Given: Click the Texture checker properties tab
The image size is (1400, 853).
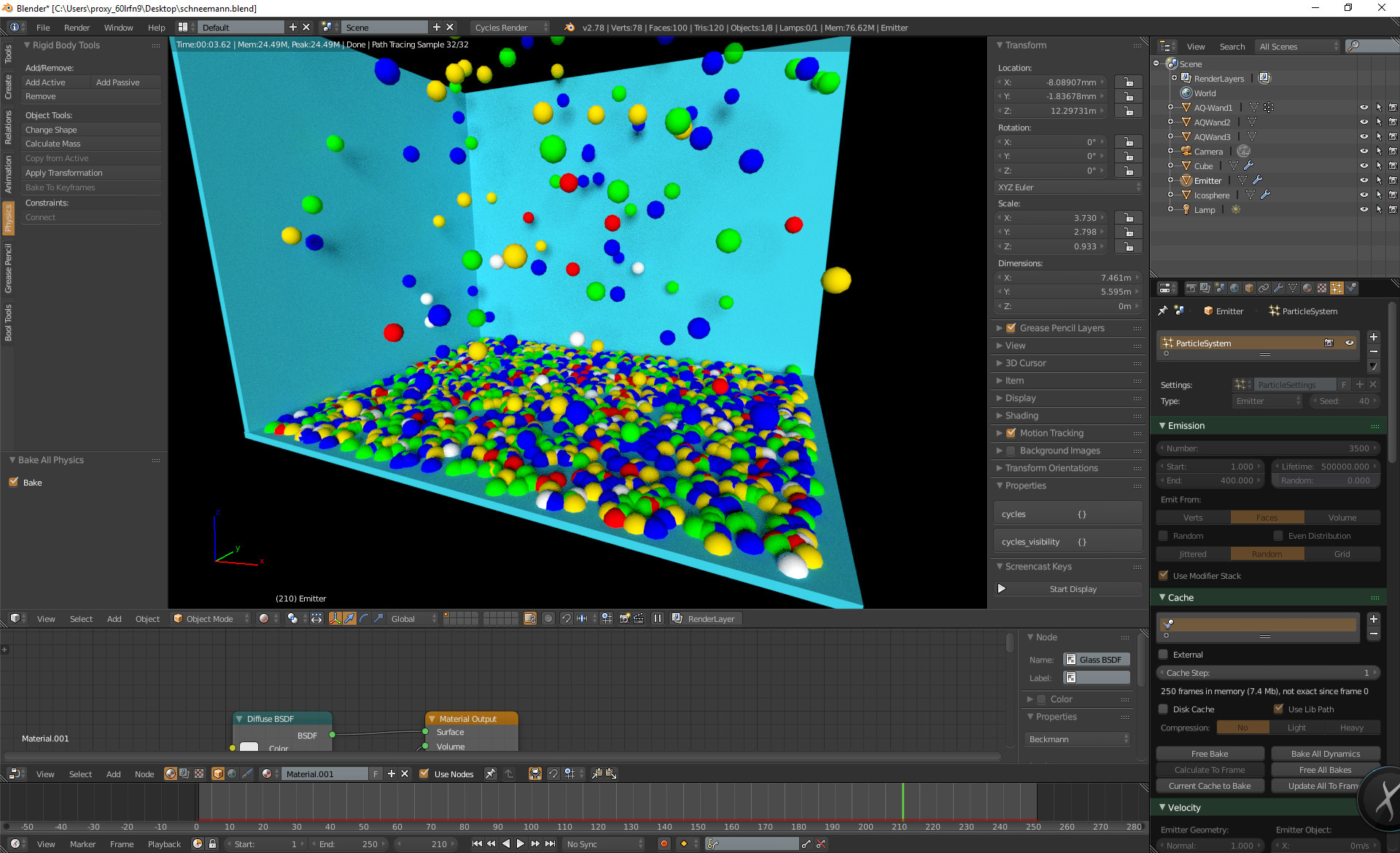Looking at the screenshot, I should [1322, 288].
